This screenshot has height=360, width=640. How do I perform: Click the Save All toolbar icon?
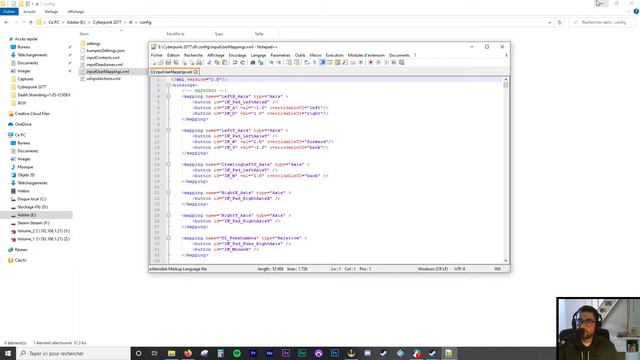pyautogui.click(x=176, y=62)
